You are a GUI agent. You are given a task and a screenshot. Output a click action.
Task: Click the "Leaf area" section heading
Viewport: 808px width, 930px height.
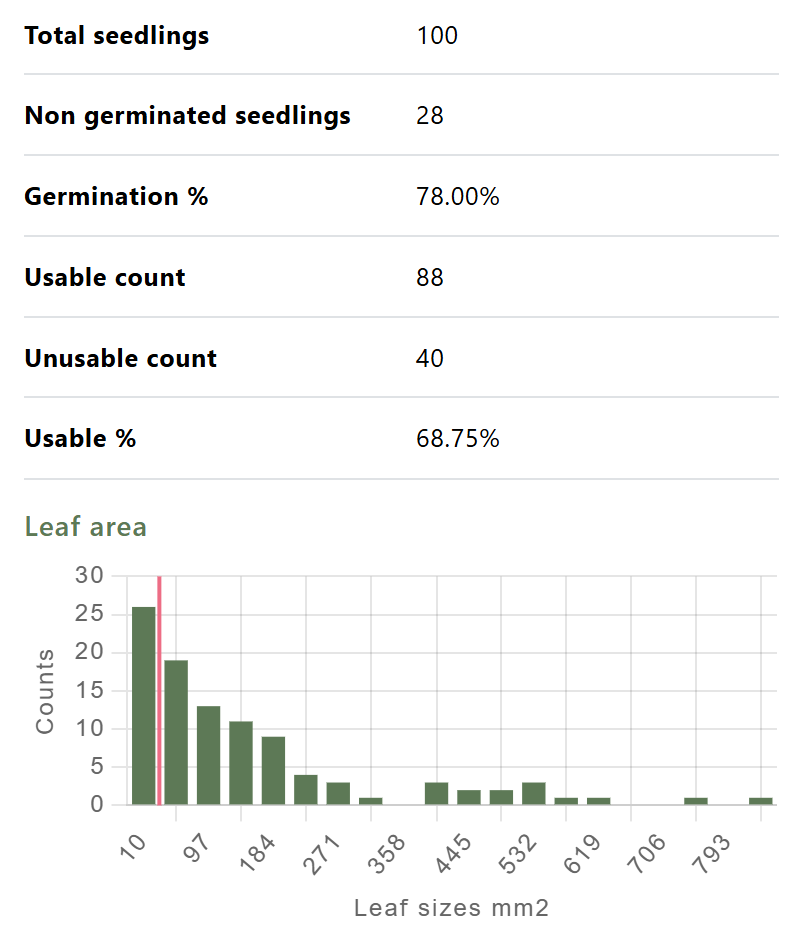click(x=86, y=527)
